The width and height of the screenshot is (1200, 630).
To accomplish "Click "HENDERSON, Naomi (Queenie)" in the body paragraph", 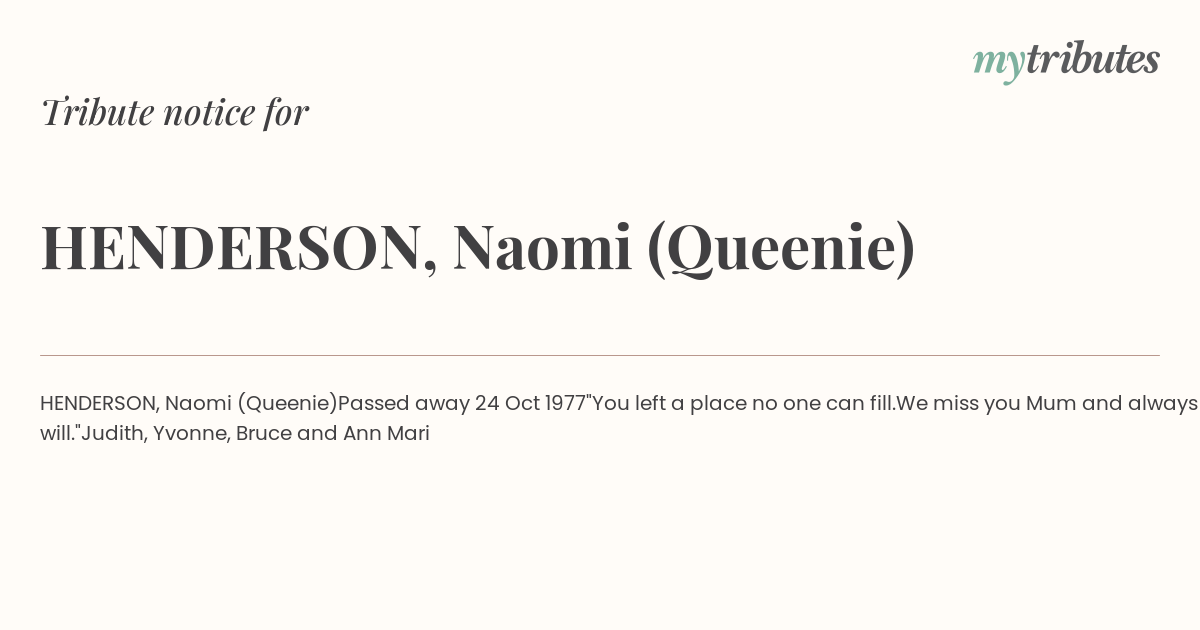I will tap(189, 404).
